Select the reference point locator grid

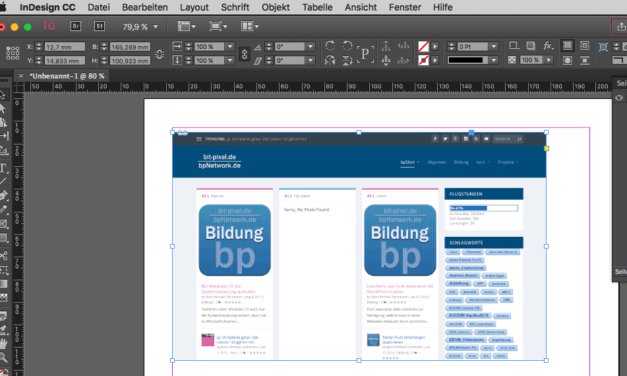(12, 53)
